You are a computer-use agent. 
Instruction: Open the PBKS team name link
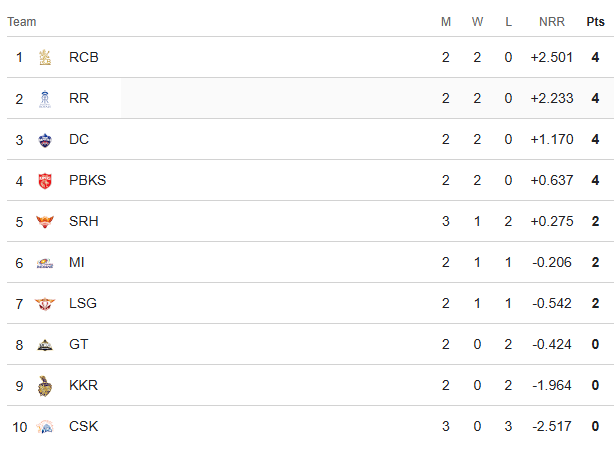[x=87, y=181]
